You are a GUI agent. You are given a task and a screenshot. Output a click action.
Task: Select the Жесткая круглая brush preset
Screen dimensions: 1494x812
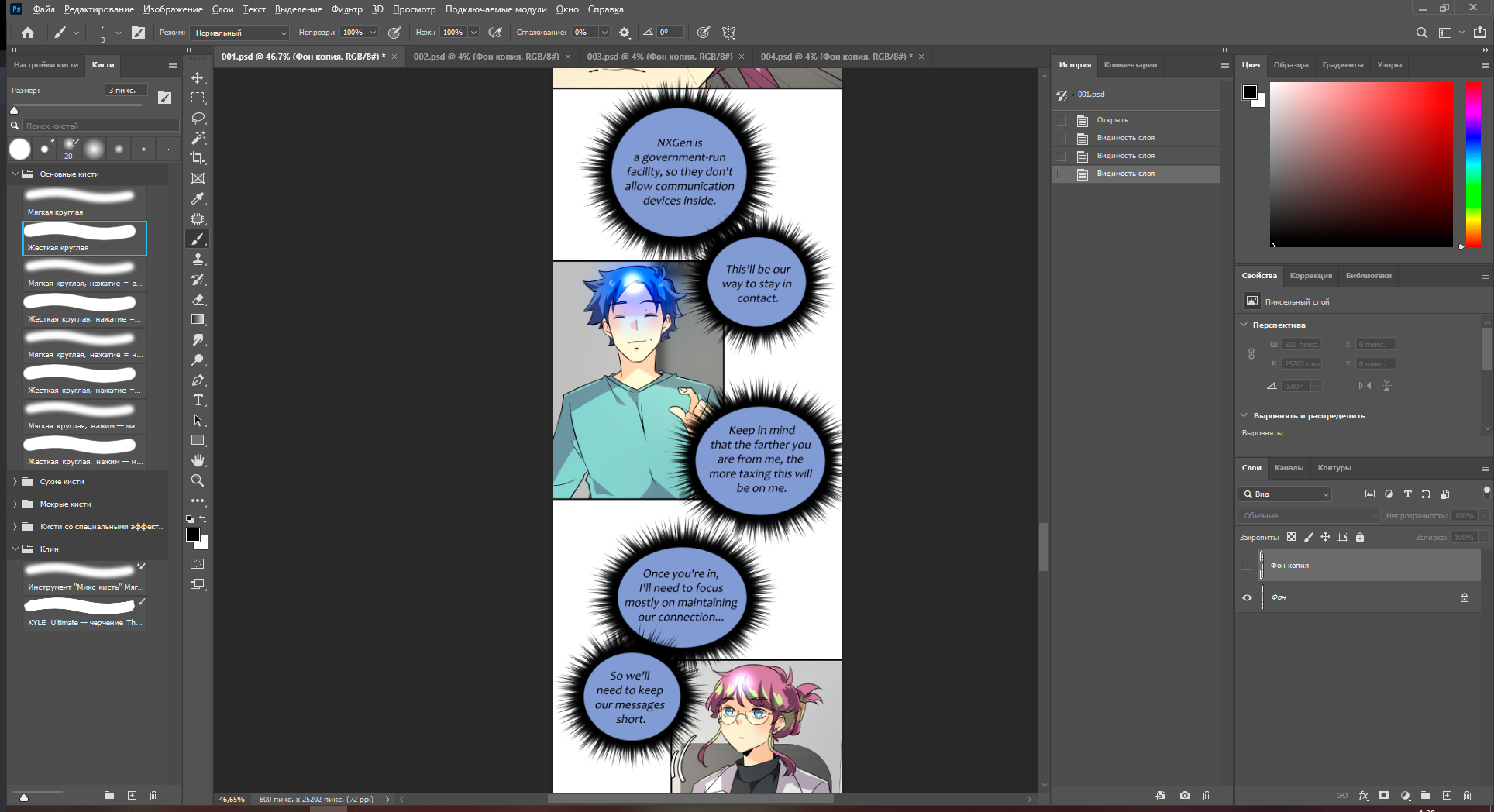click(84, 239)
